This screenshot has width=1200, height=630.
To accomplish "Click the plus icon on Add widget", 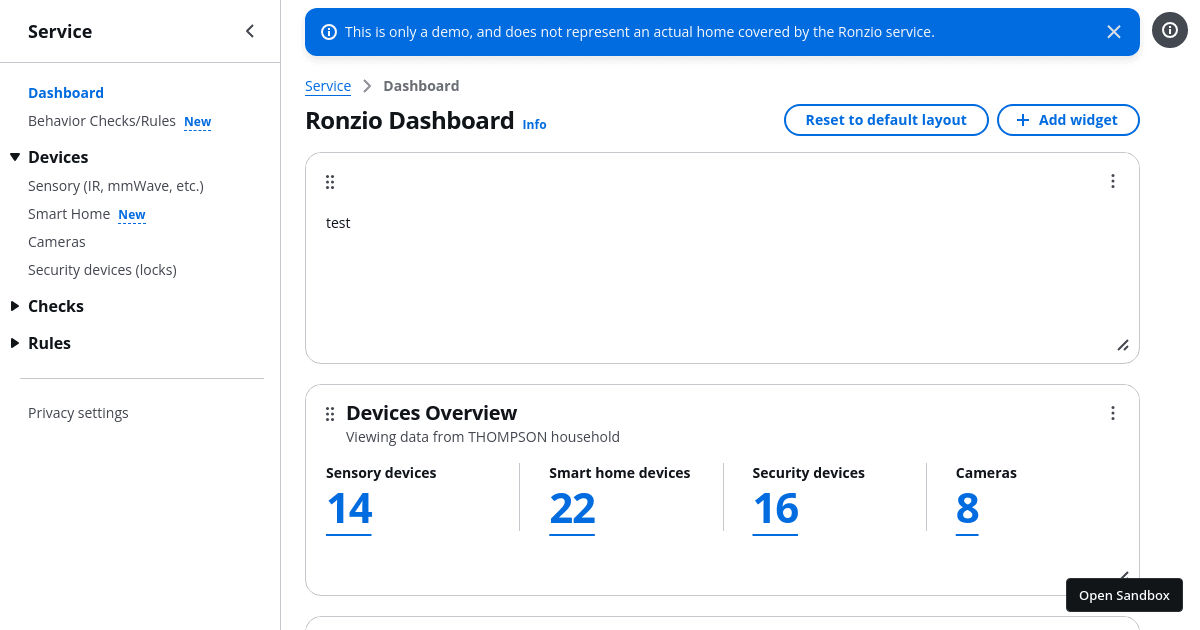I will point(1023,120).
